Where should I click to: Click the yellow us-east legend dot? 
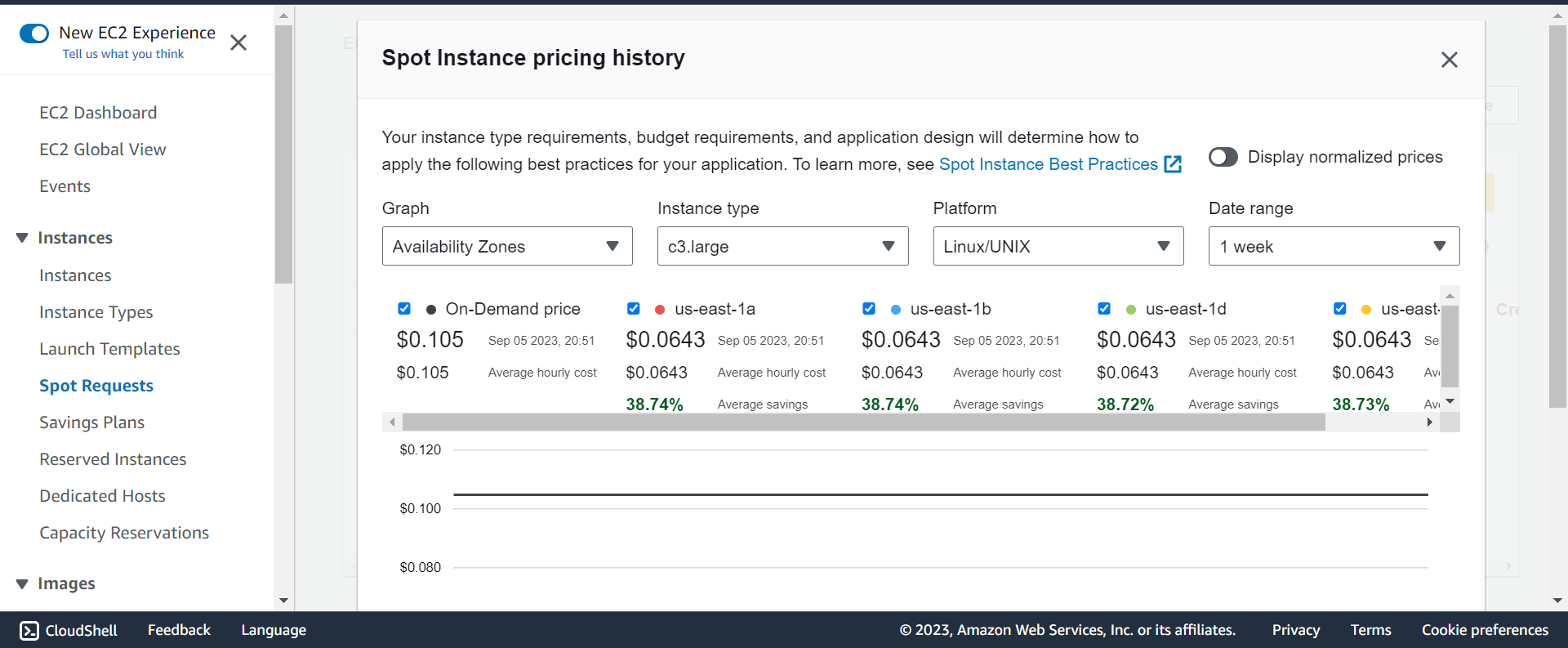(1366, 310)
